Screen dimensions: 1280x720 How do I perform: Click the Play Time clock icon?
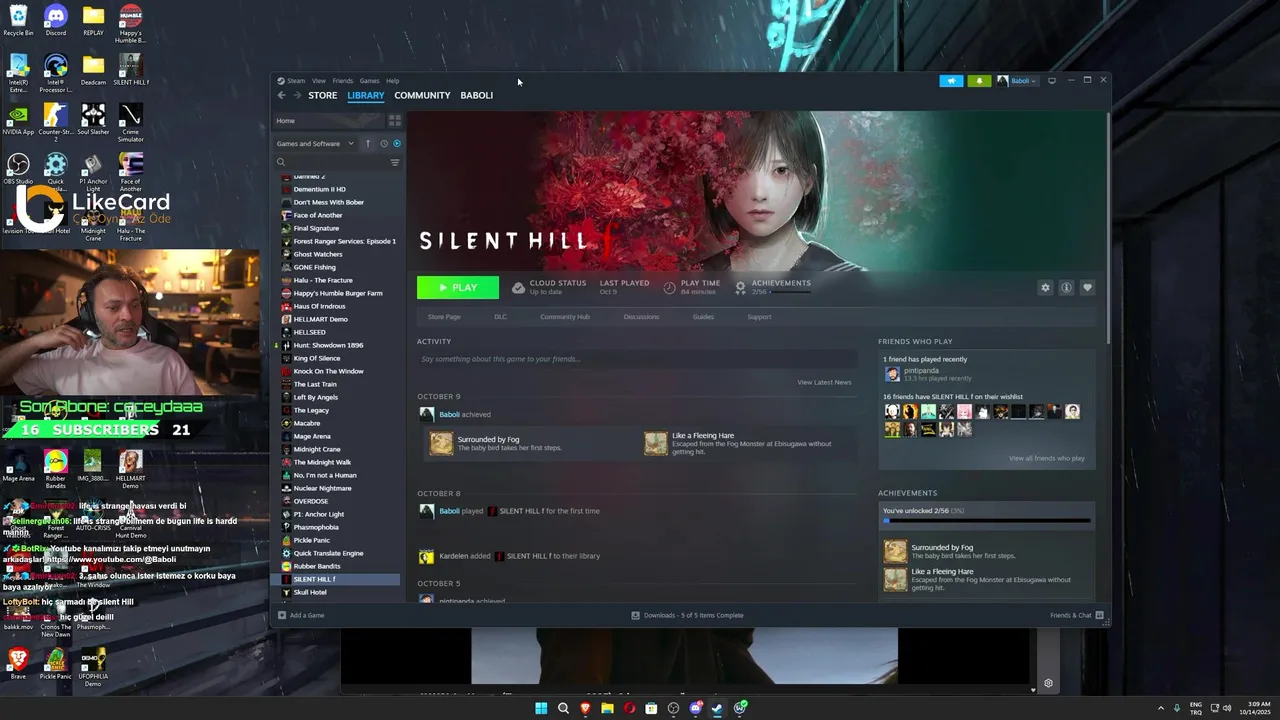[x=669, y=288]
